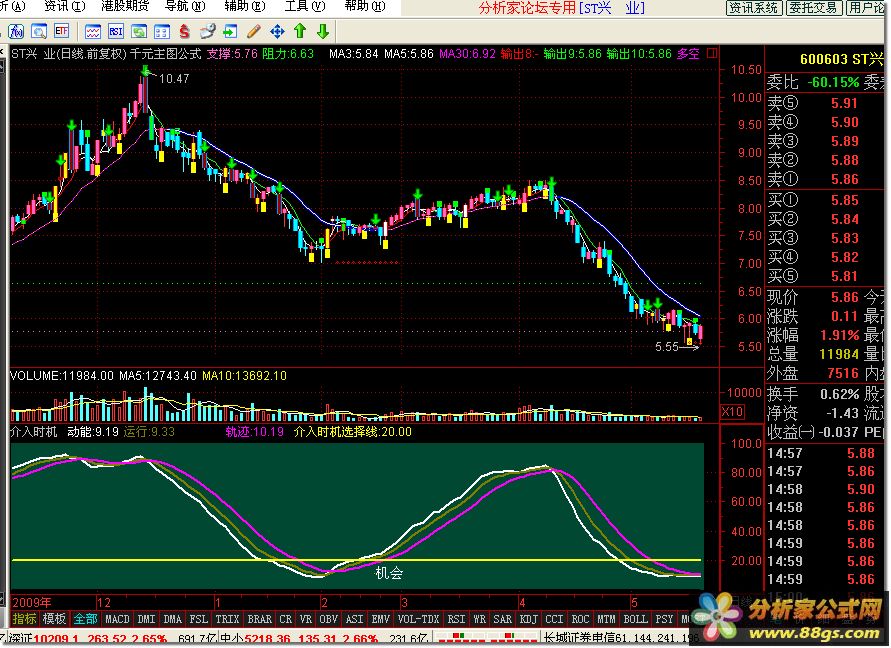Select the VR indicator tab

coord(306,619)
